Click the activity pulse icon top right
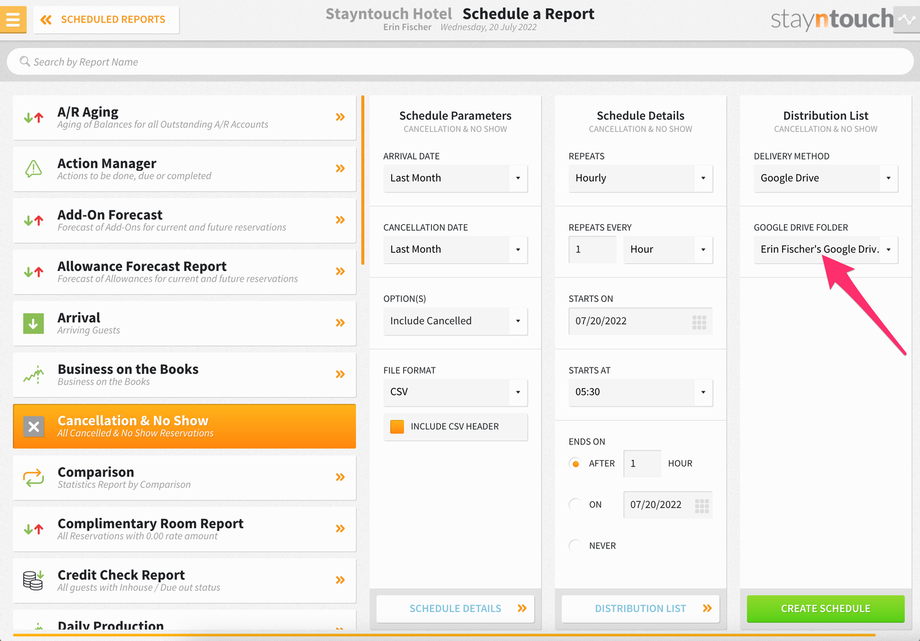Image resolution: width=920 pixels, height=641 pixels. [907, 19]
